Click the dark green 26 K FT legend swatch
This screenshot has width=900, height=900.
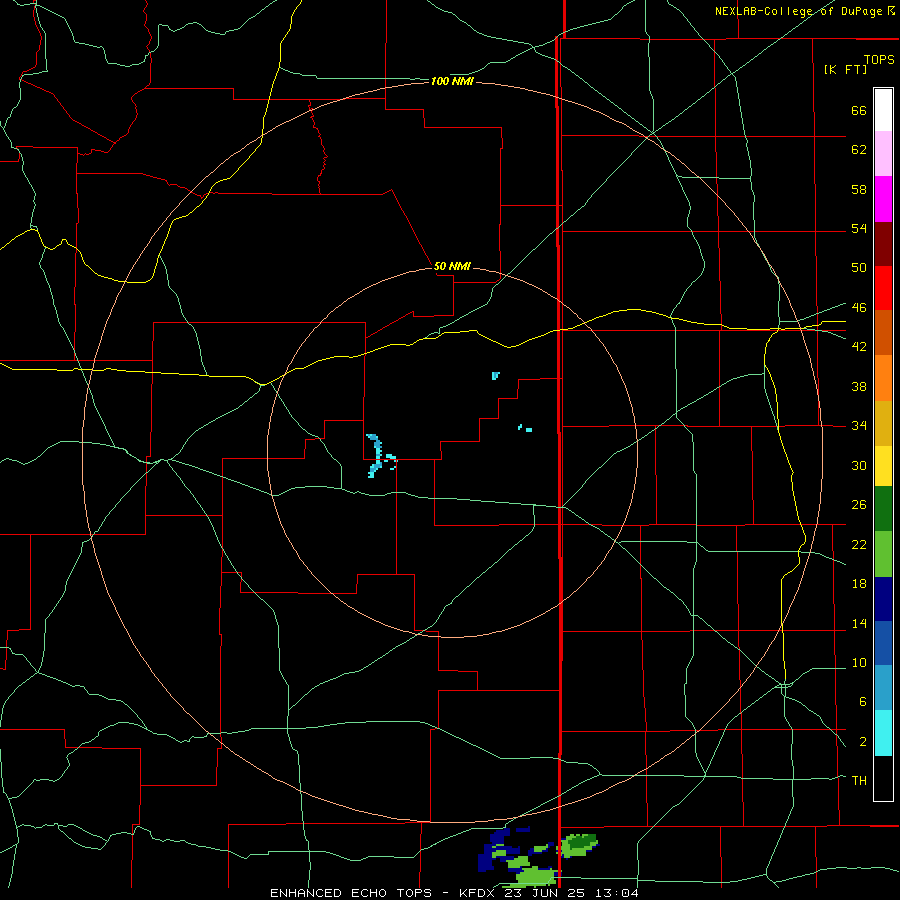[x=883, y=509]
